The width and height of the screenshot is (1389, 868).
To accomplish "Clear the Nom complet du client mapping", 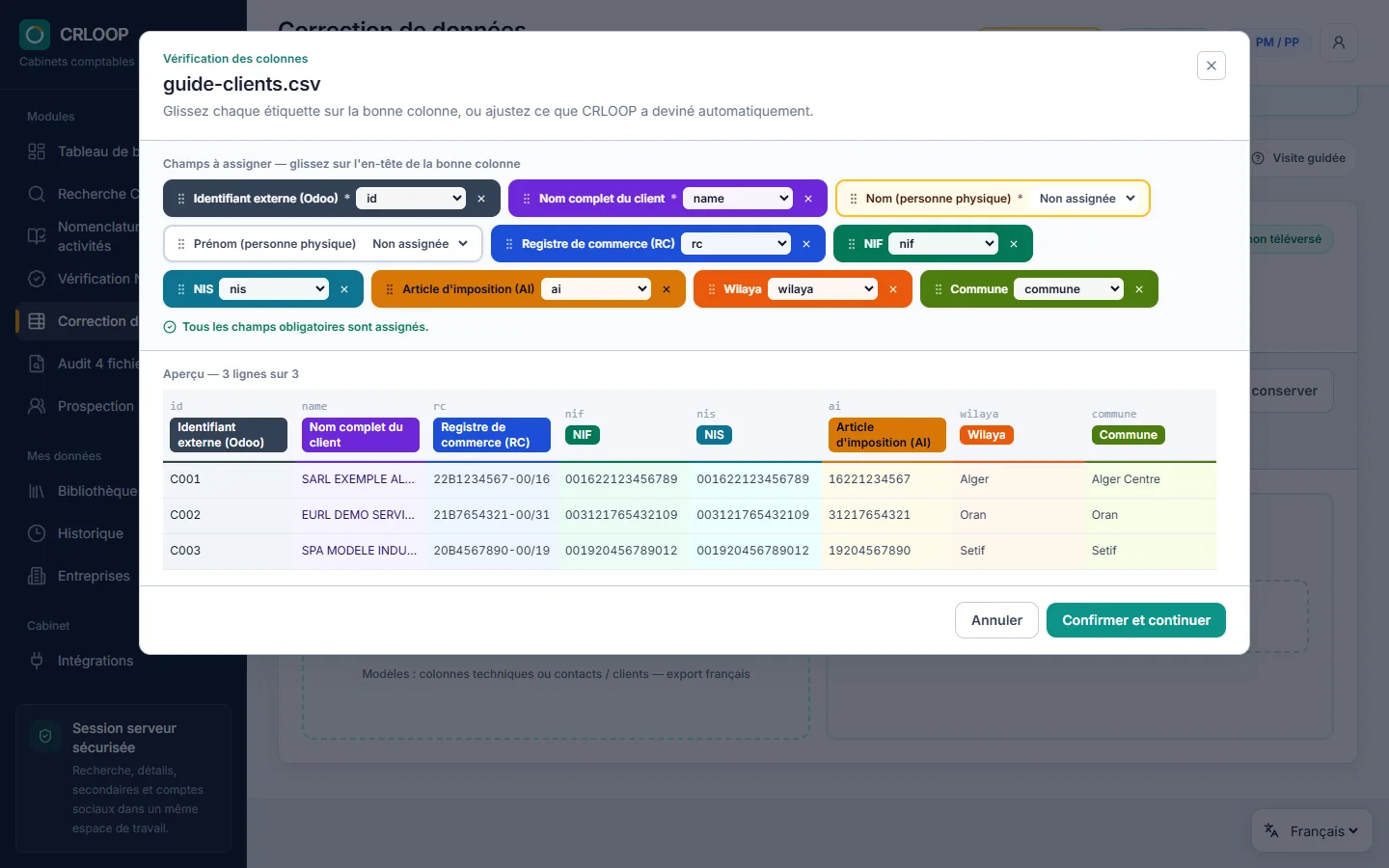I will point(808,199).
